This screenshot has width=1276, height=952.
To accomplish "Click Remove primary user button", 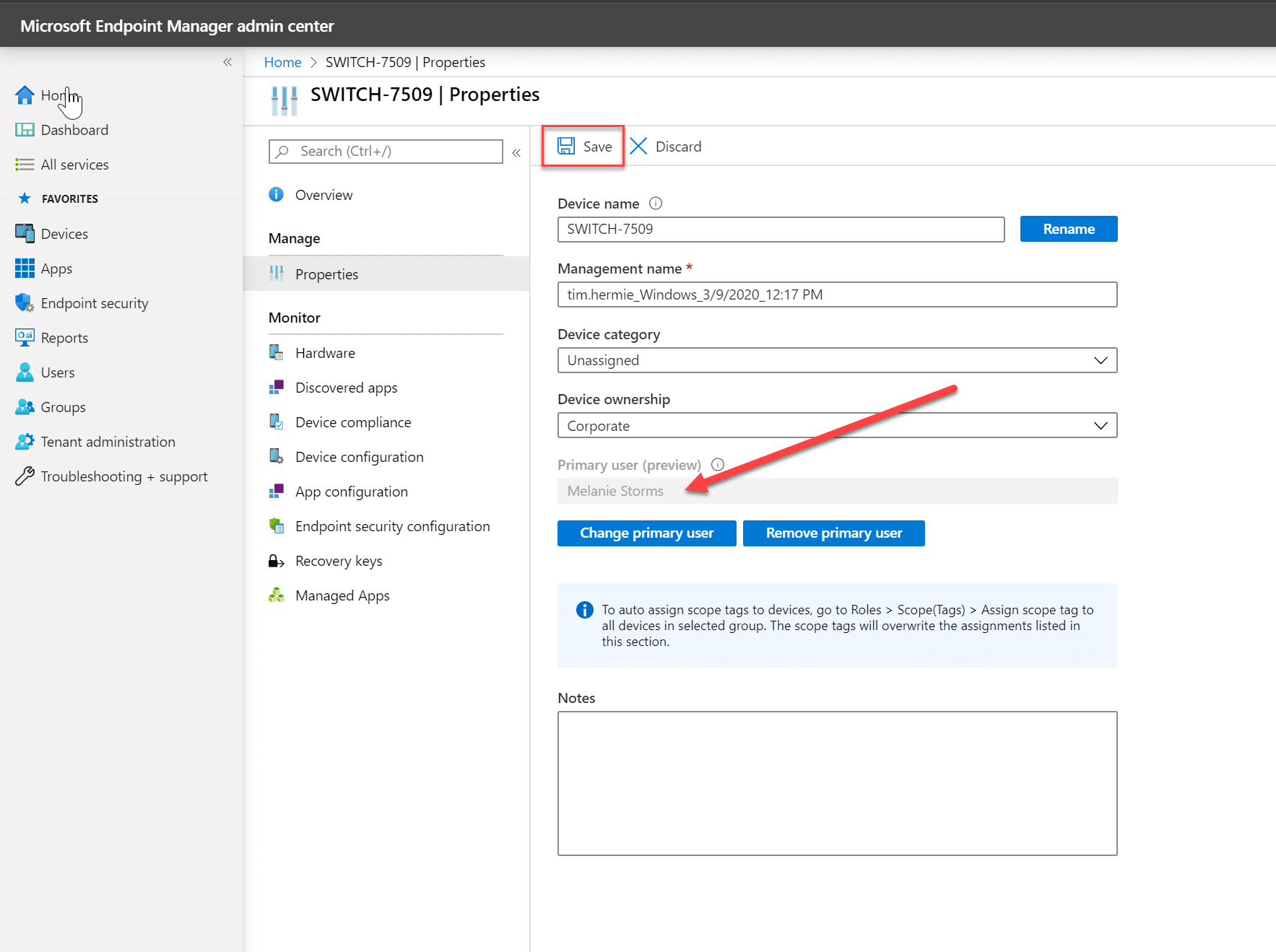I will point(834,533).
